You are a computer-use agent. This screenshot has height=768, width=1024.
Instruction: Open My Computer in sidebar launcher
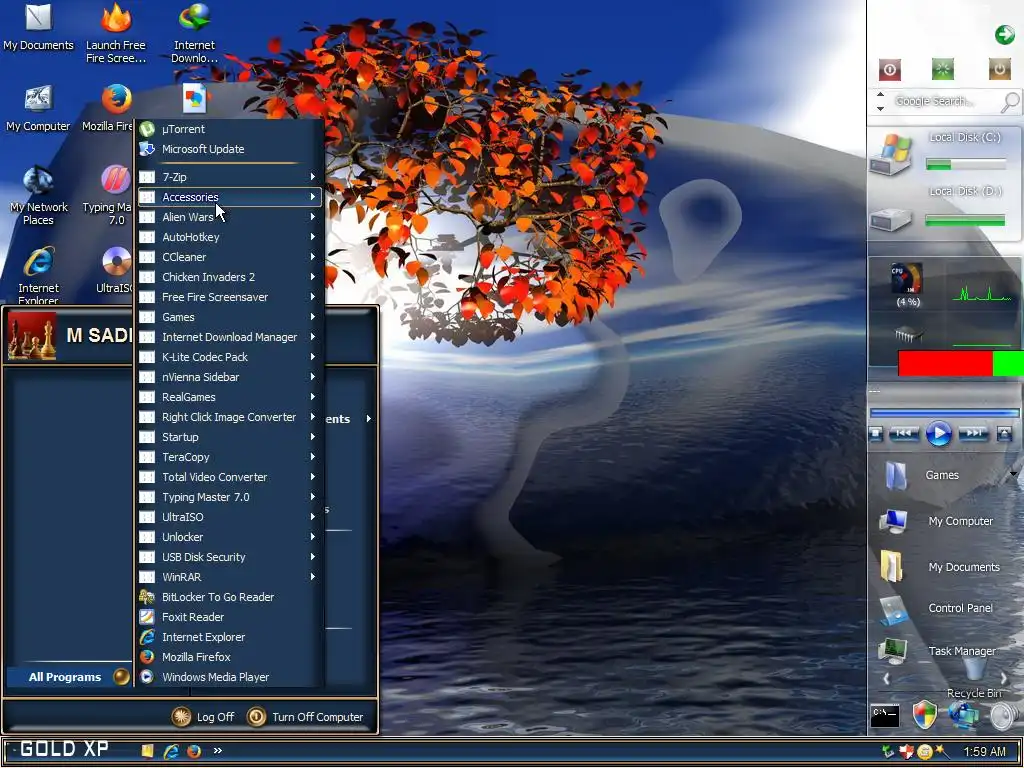(936, 521)
